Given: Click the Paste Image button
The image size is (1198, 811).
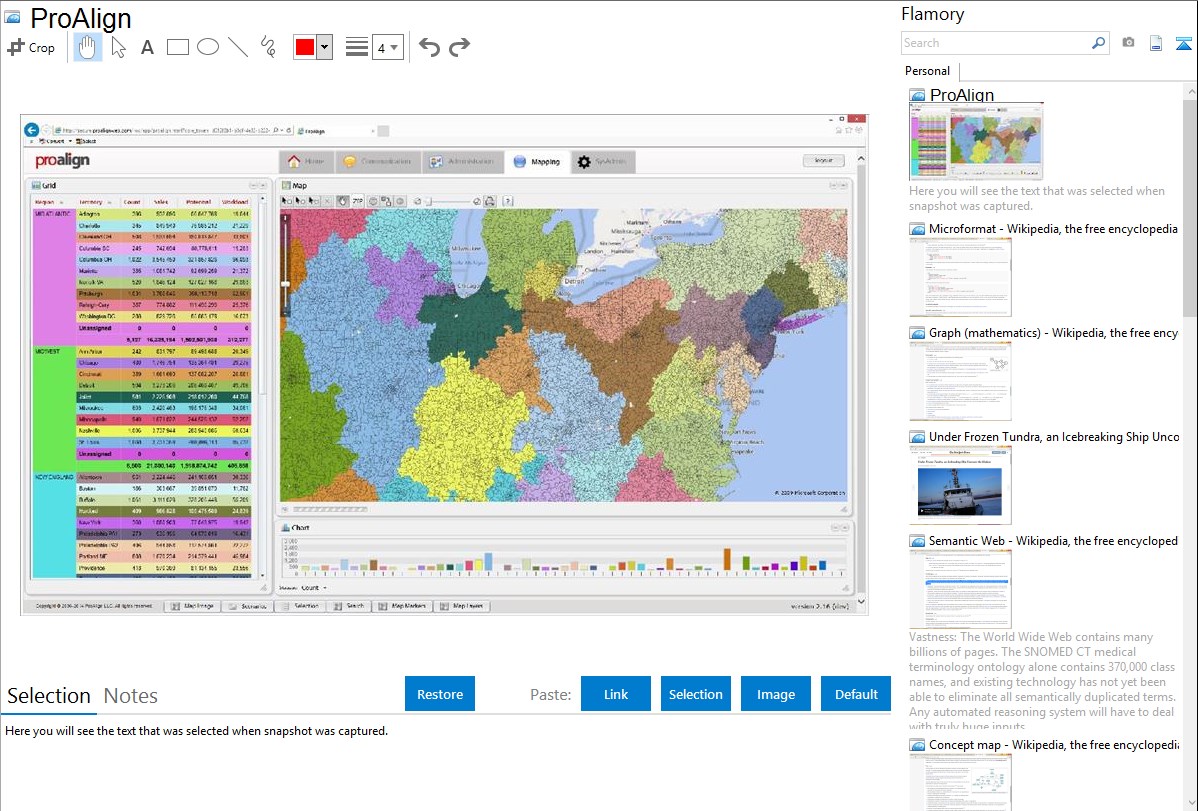Looking at the screenshot, I should pos(775,694).
